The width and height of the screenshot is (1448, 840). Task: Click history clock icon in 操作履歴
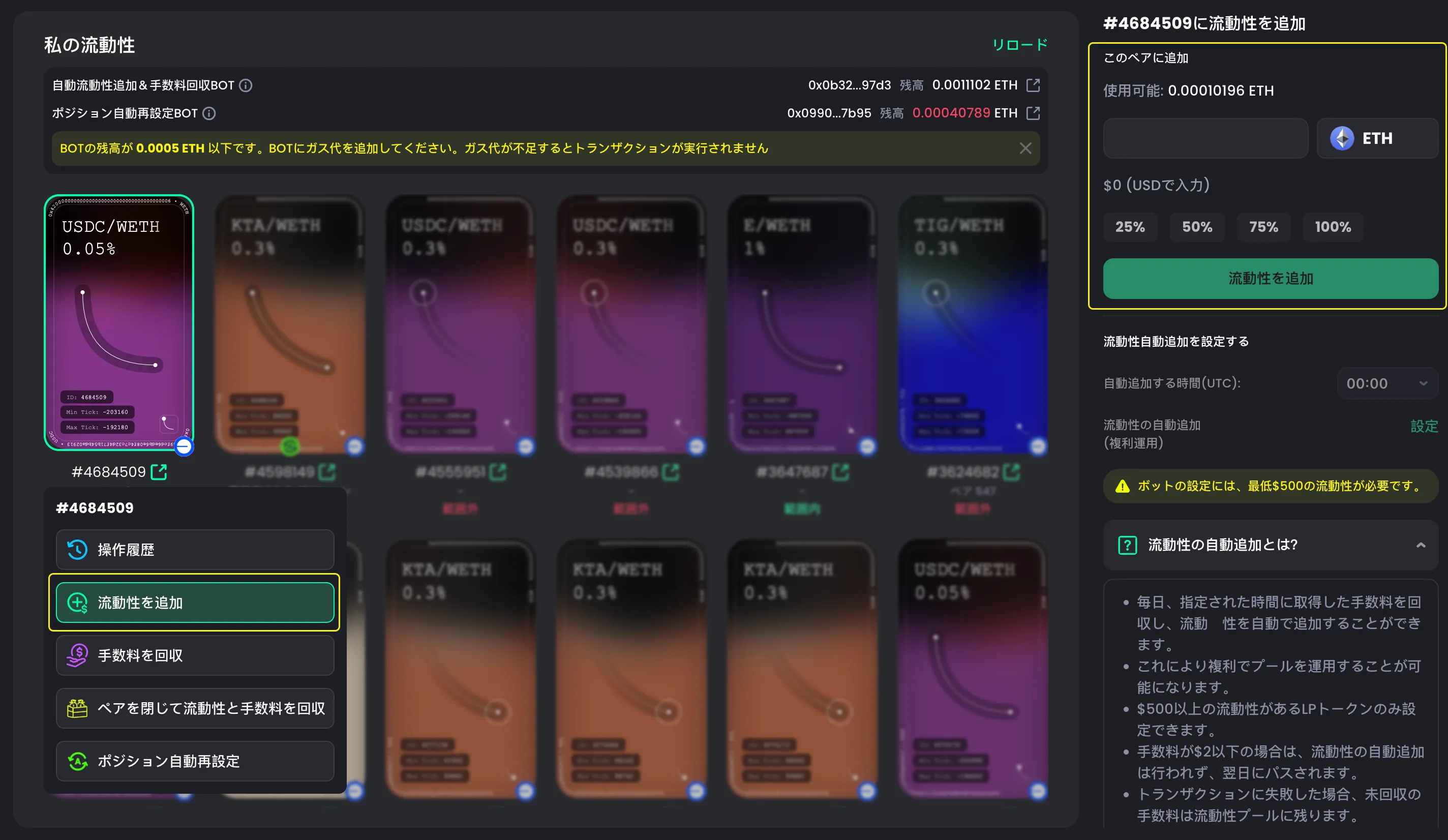tap(77, 549)
